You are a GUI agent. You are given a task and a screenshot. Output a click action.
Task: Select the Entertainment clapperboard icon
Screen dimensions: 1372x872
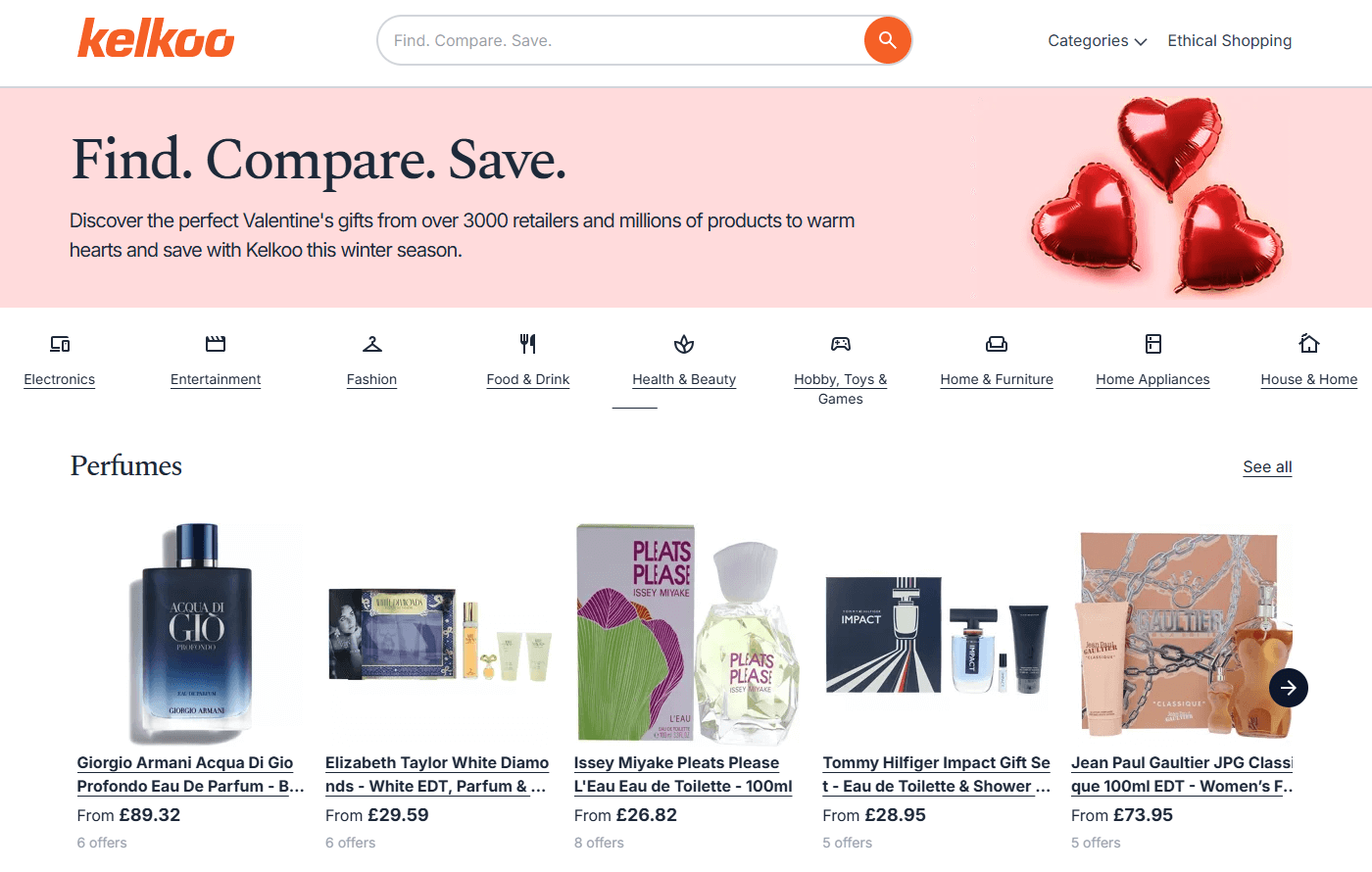pyautogui.click(x=216, y=344)
